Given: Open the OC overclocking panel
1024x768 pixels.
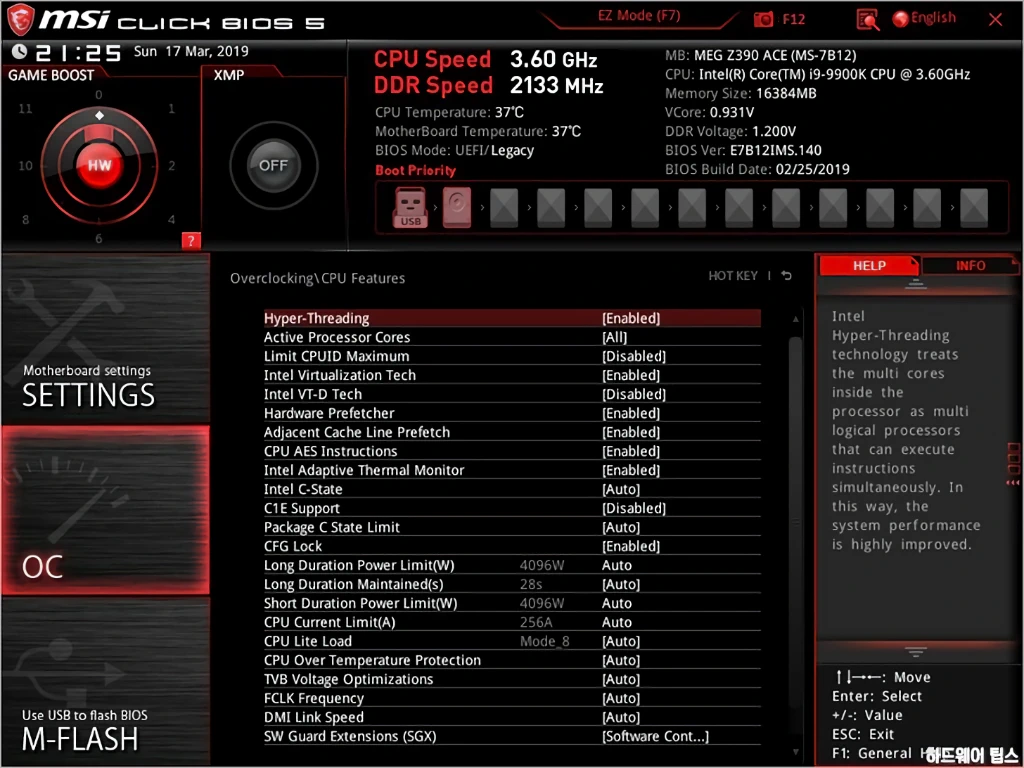Looking at the screenshot, I should tap(106, 511).
